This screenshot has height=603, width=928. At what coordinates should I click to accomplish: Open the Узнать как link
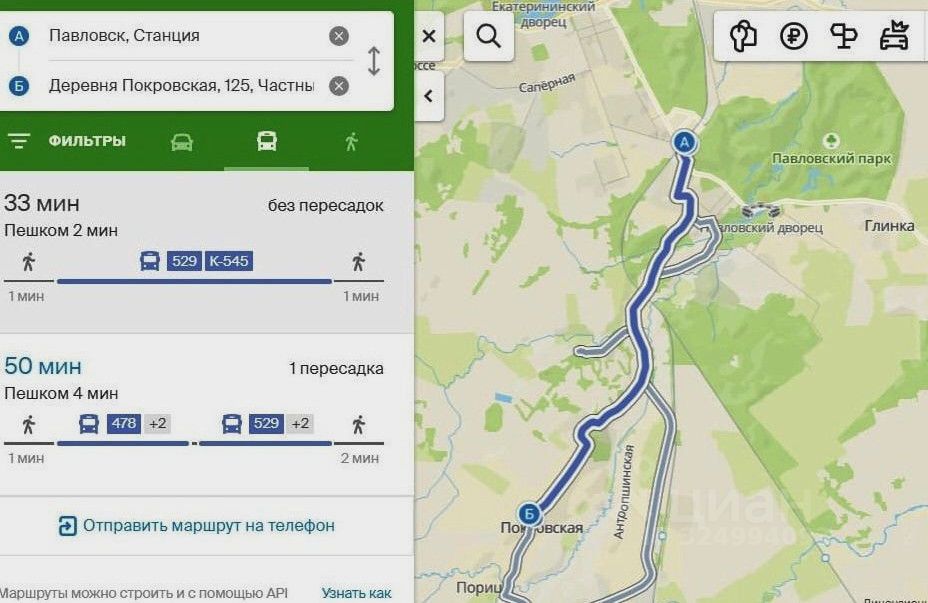[x=356, y=593]
